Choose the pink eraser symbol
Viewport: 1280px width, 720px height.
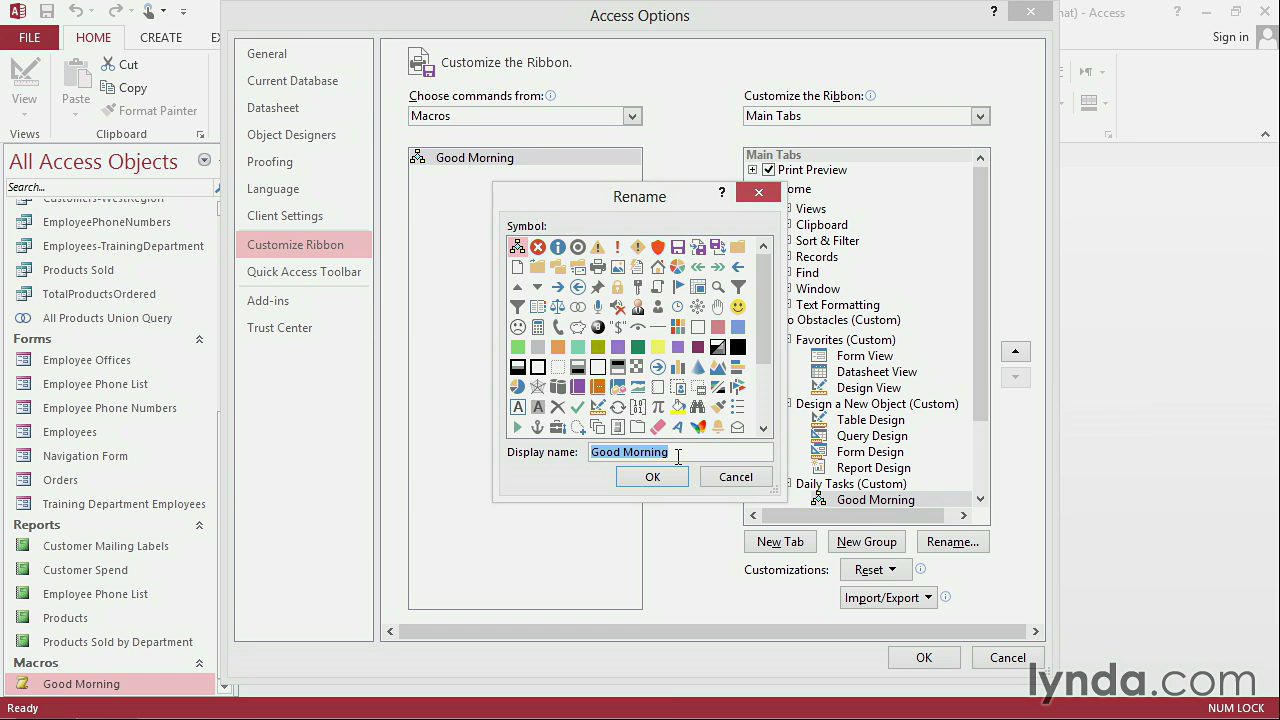click(x=658, y=427)
